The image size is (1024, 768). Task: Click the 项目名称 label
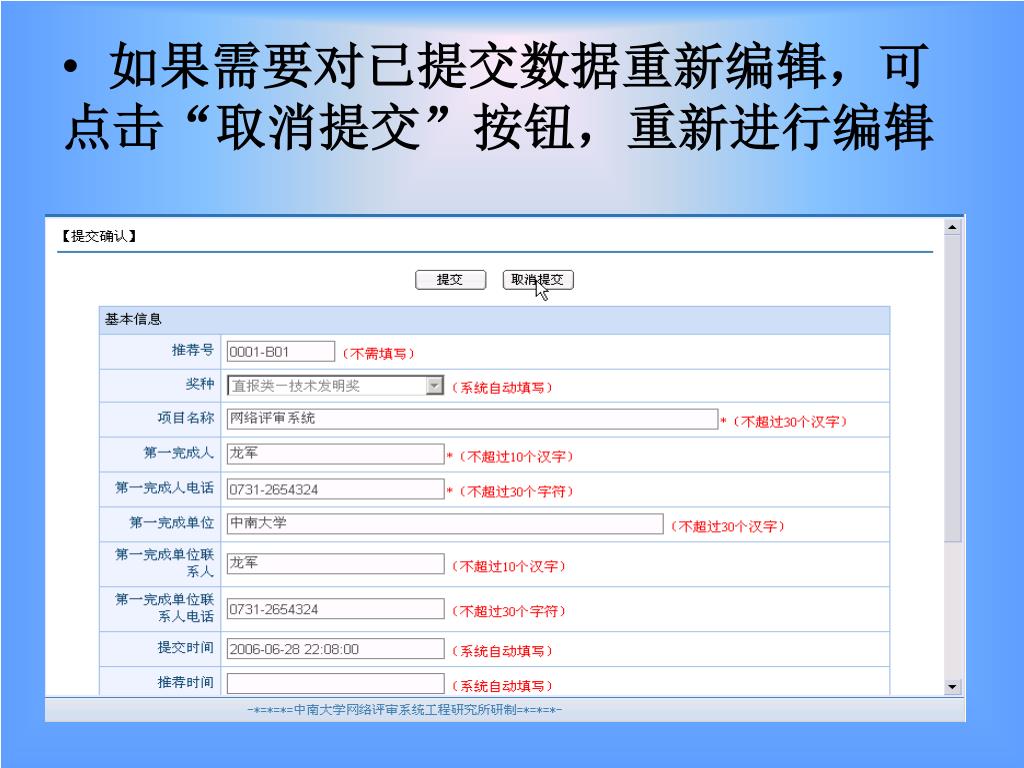click(x=185, y=418)
